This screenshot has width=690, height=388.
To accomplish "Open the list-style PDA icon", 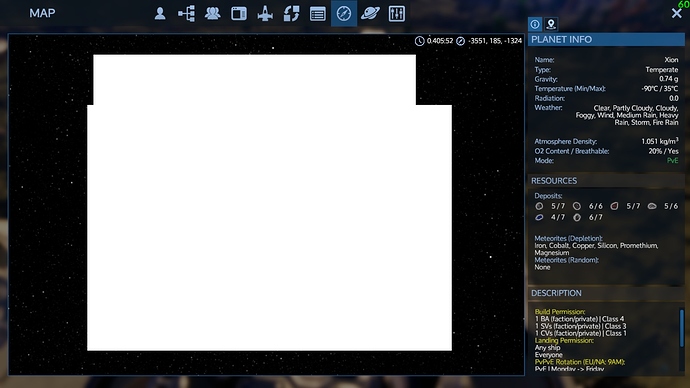I will 318,14.
